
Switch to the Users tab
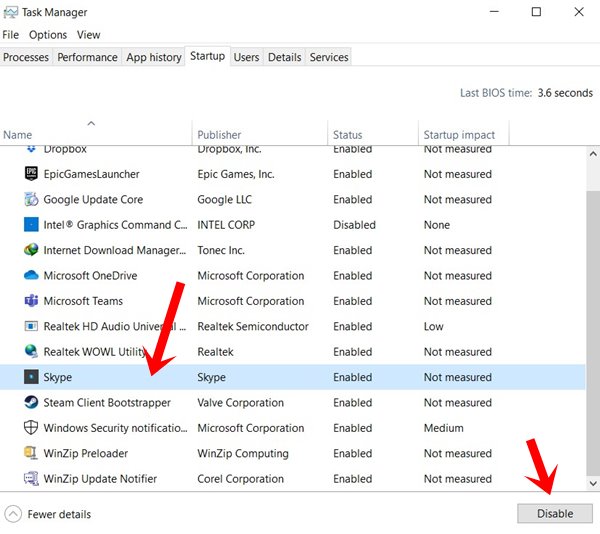(x=246, y=57)
